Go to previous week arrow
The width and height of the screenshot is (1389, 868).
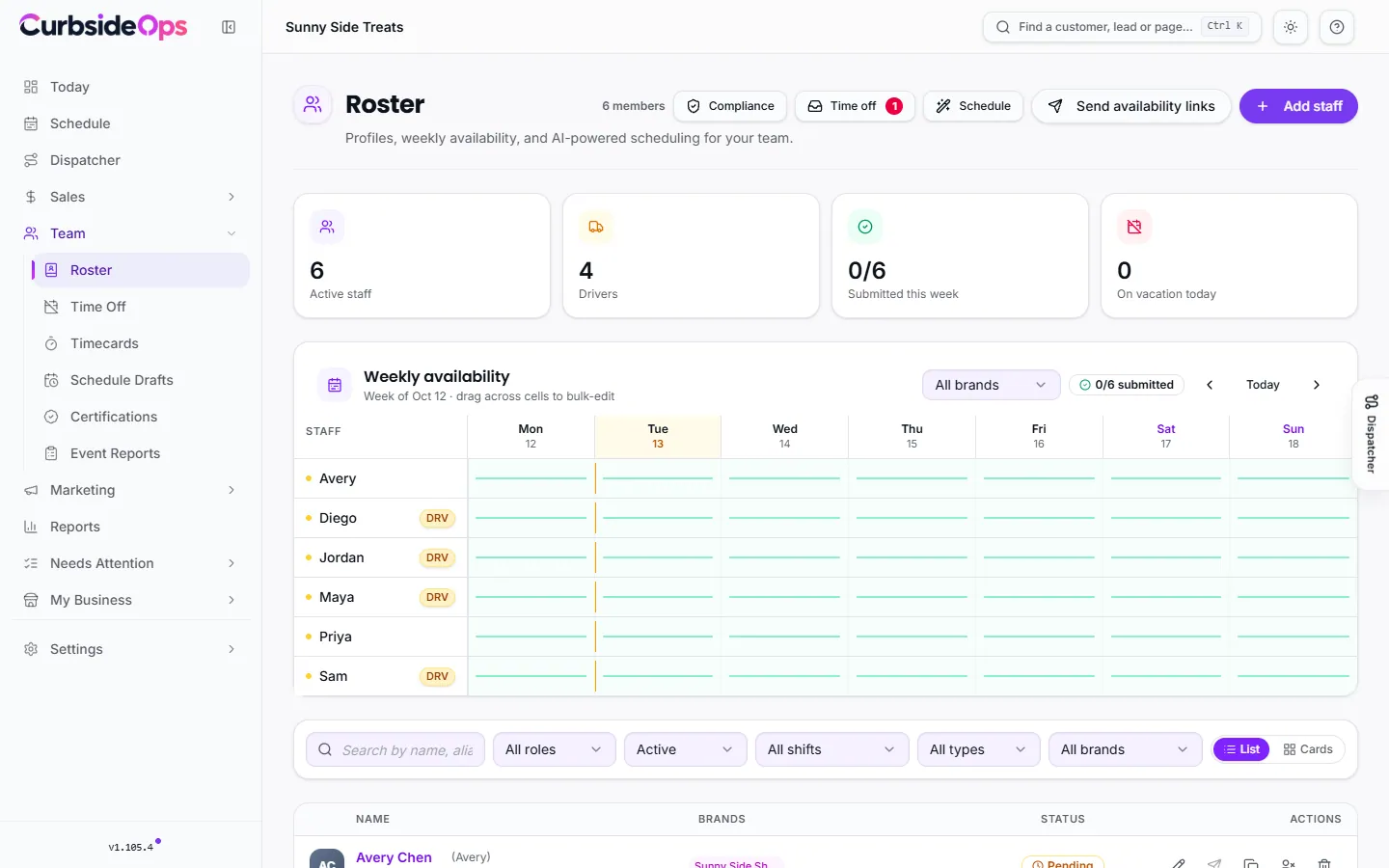pos(1210,385)
